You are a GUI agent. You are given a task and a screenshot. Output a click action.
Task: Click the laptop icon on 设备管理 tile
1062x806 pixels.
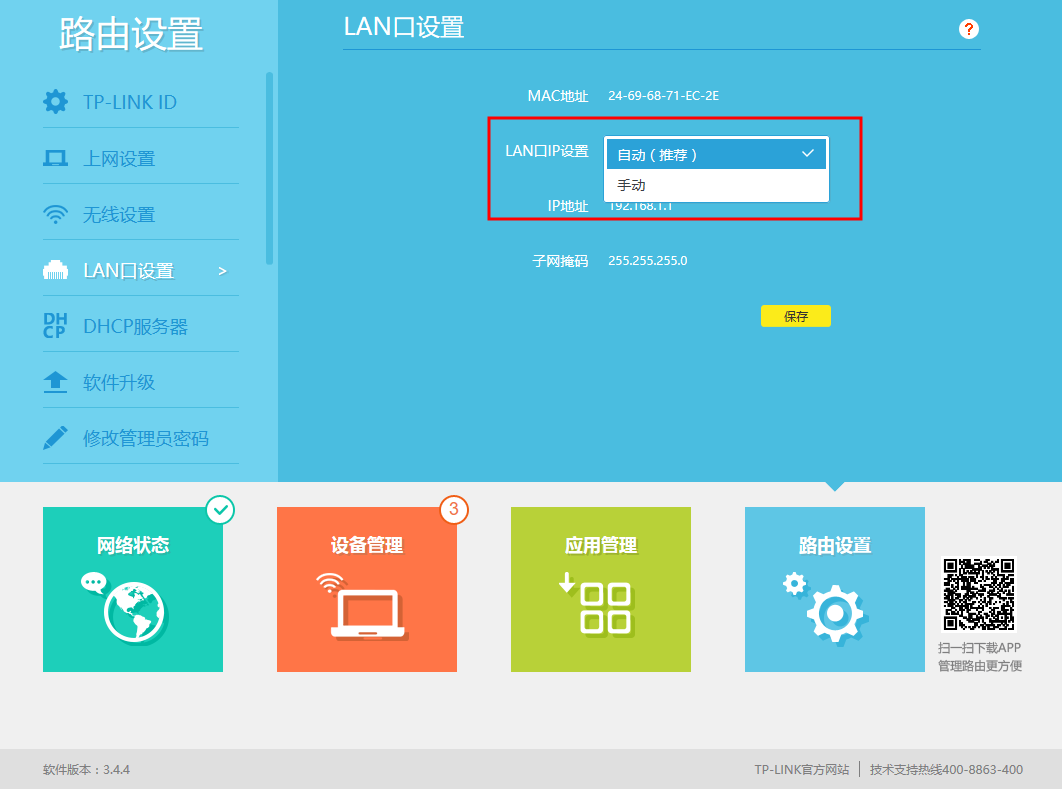click(368, 614)
